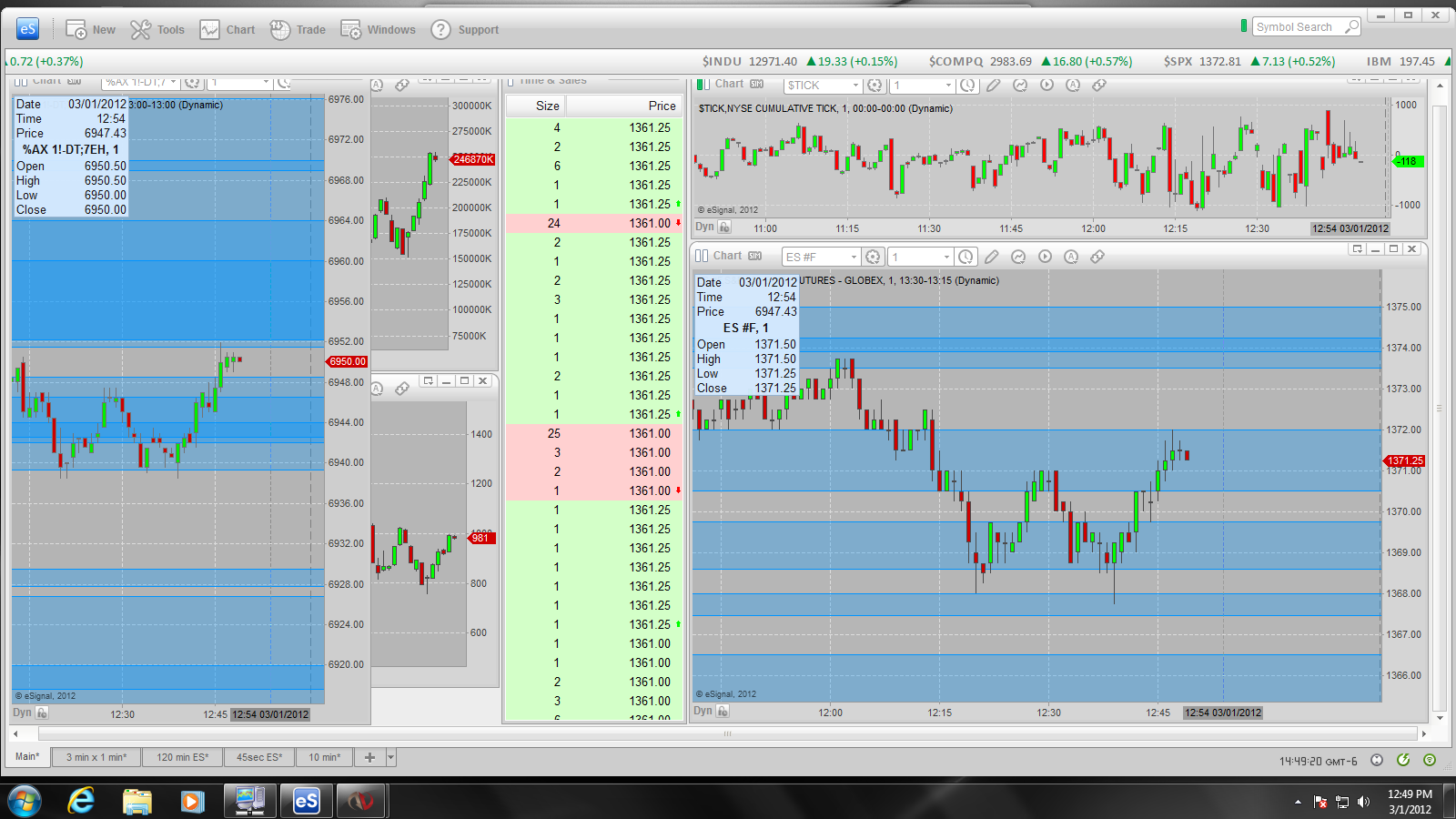This screenshot has width=1456, height=819.
Task: Switch to the 10 min* tab
Action: (x=324, y=757)
